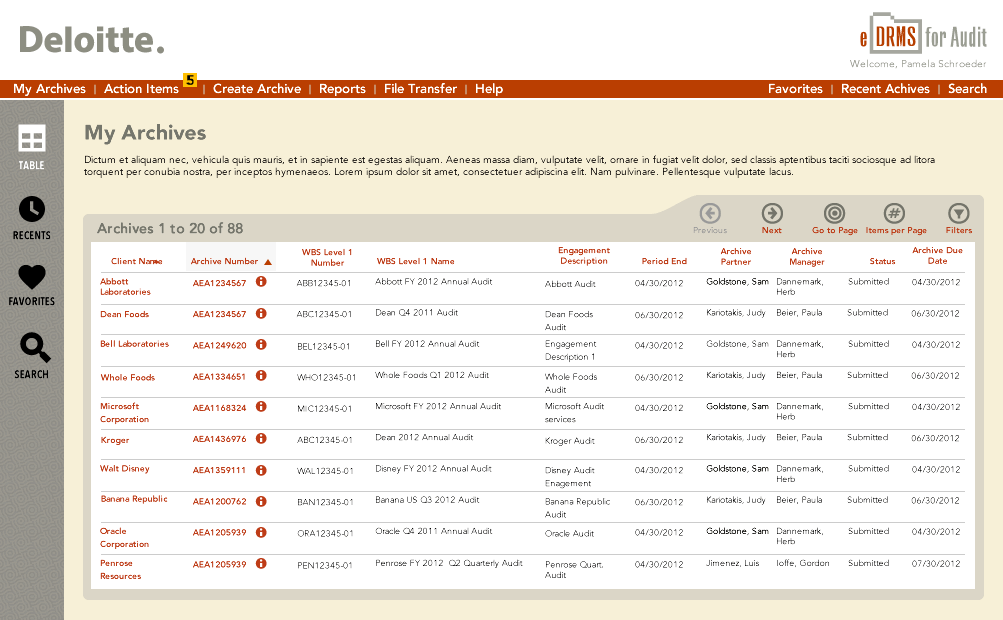Show info for the Whole Foods archive
The width and height of the screenshot is (1003, 620).
point(261,376)
